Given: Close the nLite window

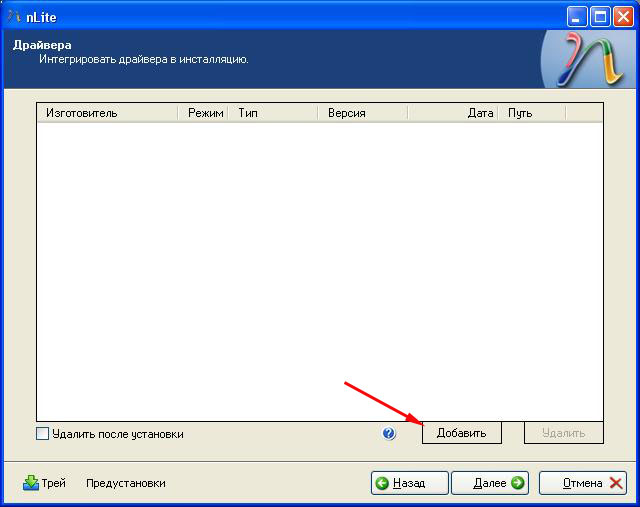Looking at the screenshot, I should point(623,17).
